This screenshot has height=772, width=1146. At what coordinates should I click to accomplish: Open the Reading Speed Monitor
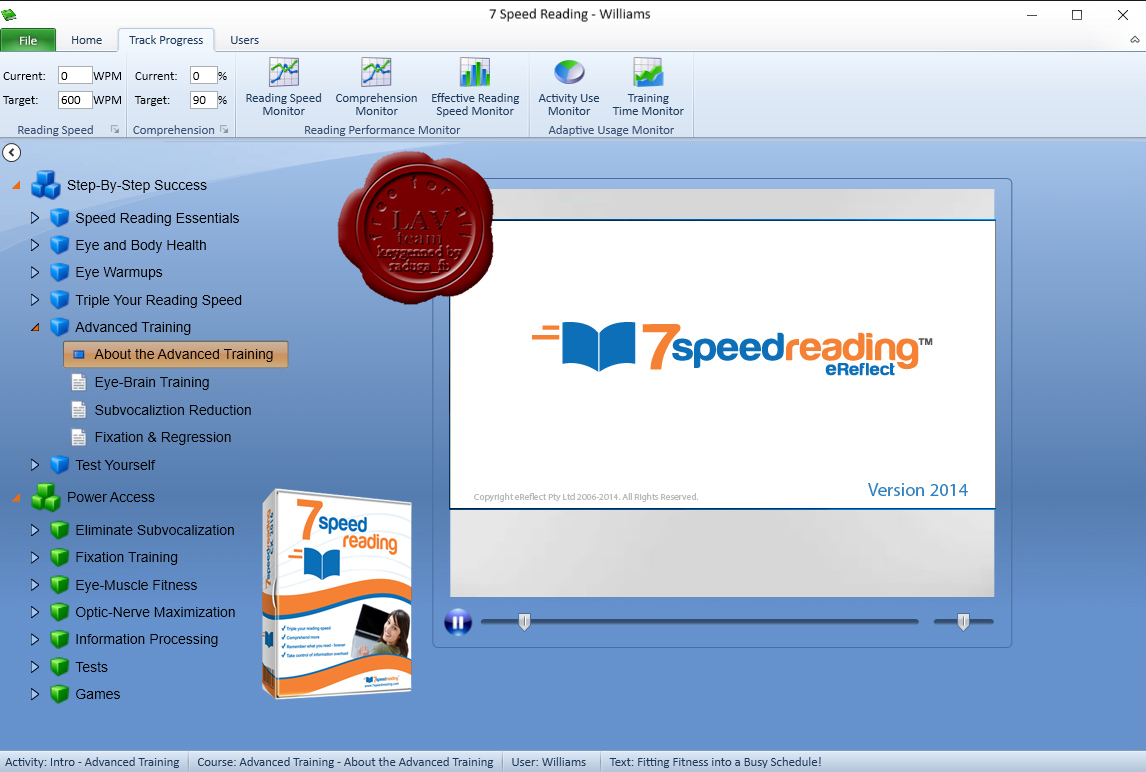pos(284,86)
